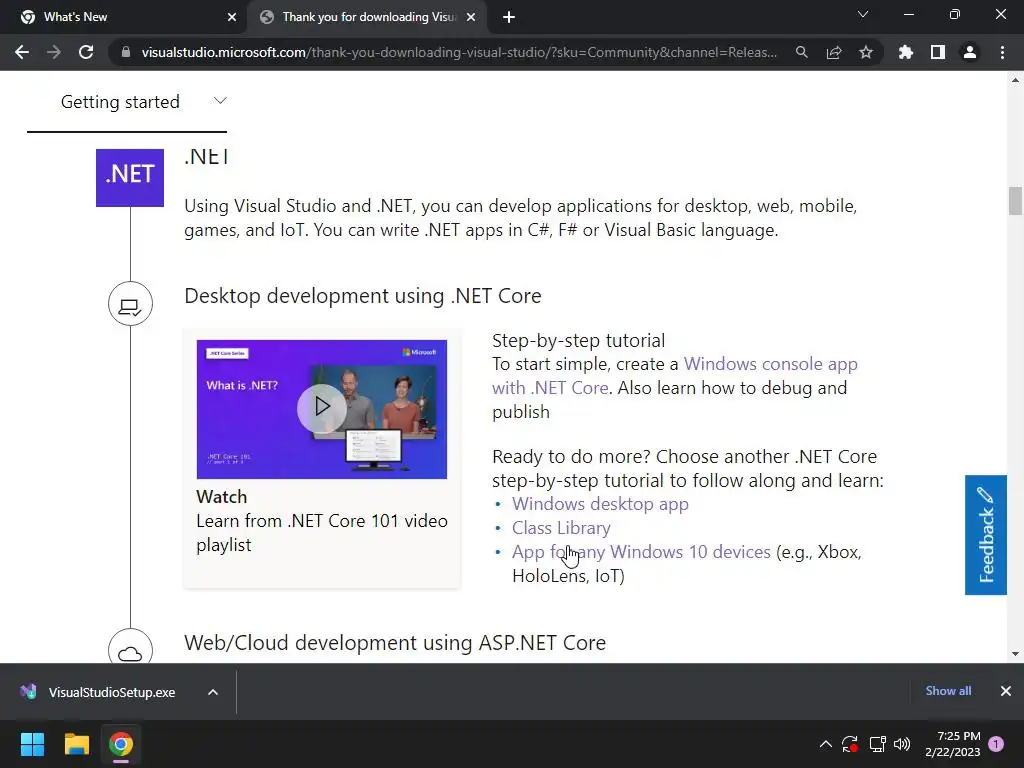This screenshot has width=1024, height=768.
Task: Open a new browser tab
Action: [509, 17]
